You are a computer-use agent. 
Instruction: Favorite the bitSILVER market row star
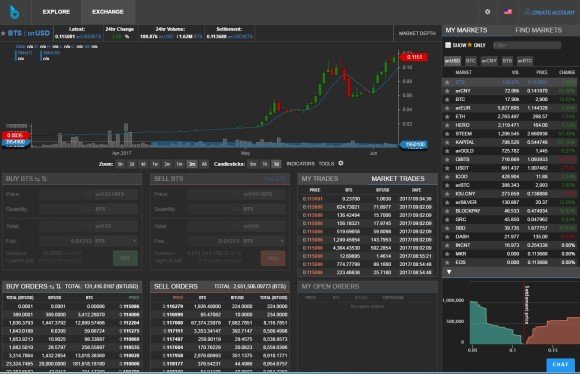(x=447, y=202)
